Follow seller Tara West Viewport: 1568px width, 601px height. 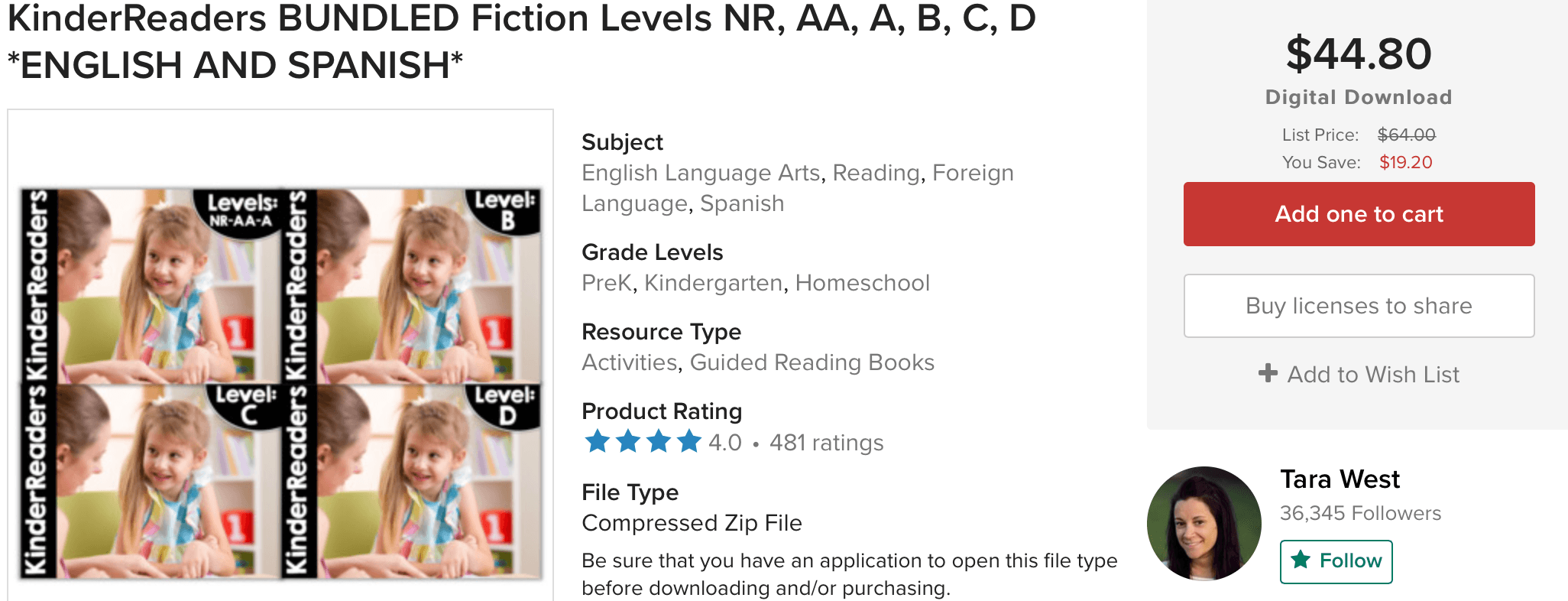tap(1336, 561)
